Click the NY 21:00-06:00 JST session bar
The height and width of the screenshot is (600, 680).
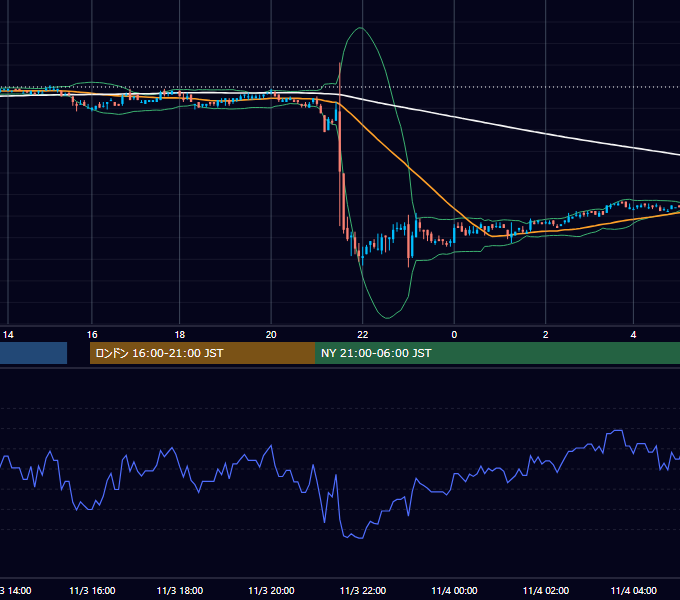(x=497, y=353)
